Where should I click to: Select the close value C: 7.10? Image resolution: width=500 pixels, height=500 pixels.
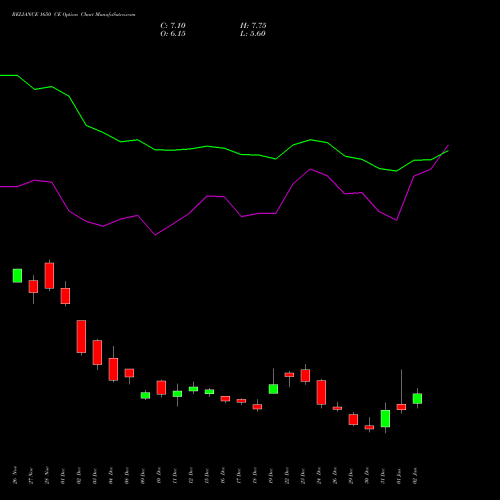[173, 26]
